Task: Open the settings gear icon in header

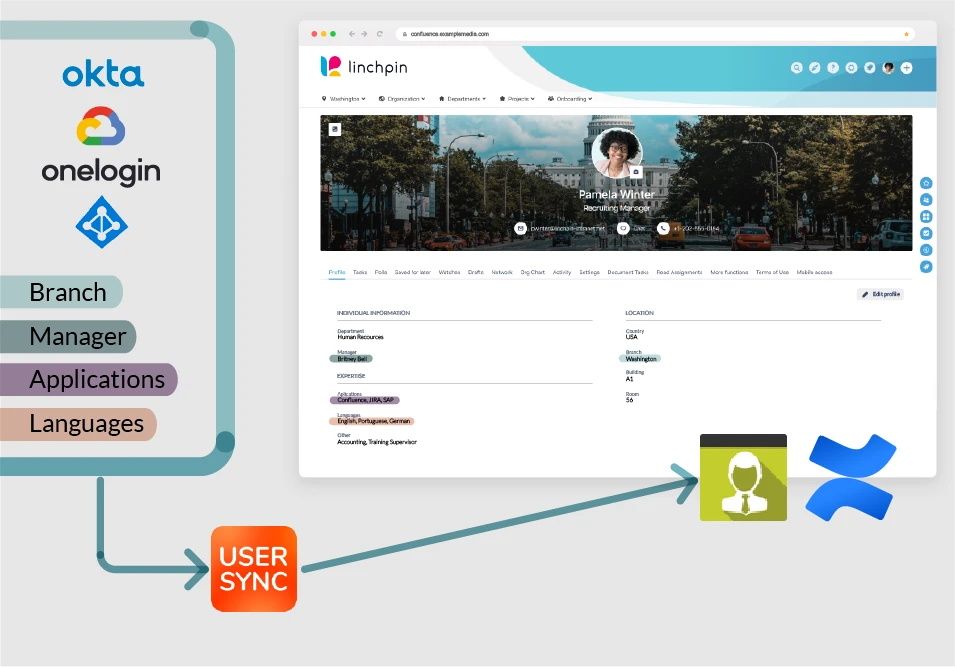Action: tap(851, 68)
